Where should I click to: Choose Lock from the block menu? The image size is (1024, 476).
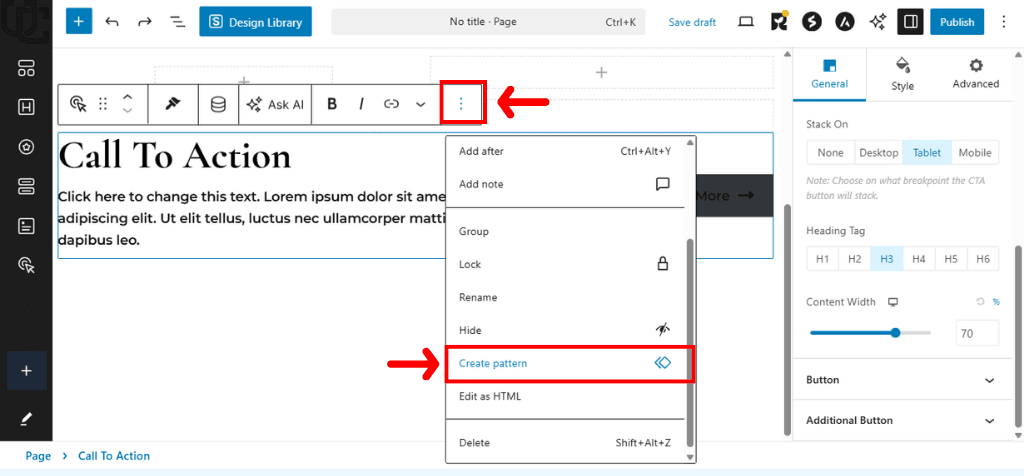click(x=565, y=264)
